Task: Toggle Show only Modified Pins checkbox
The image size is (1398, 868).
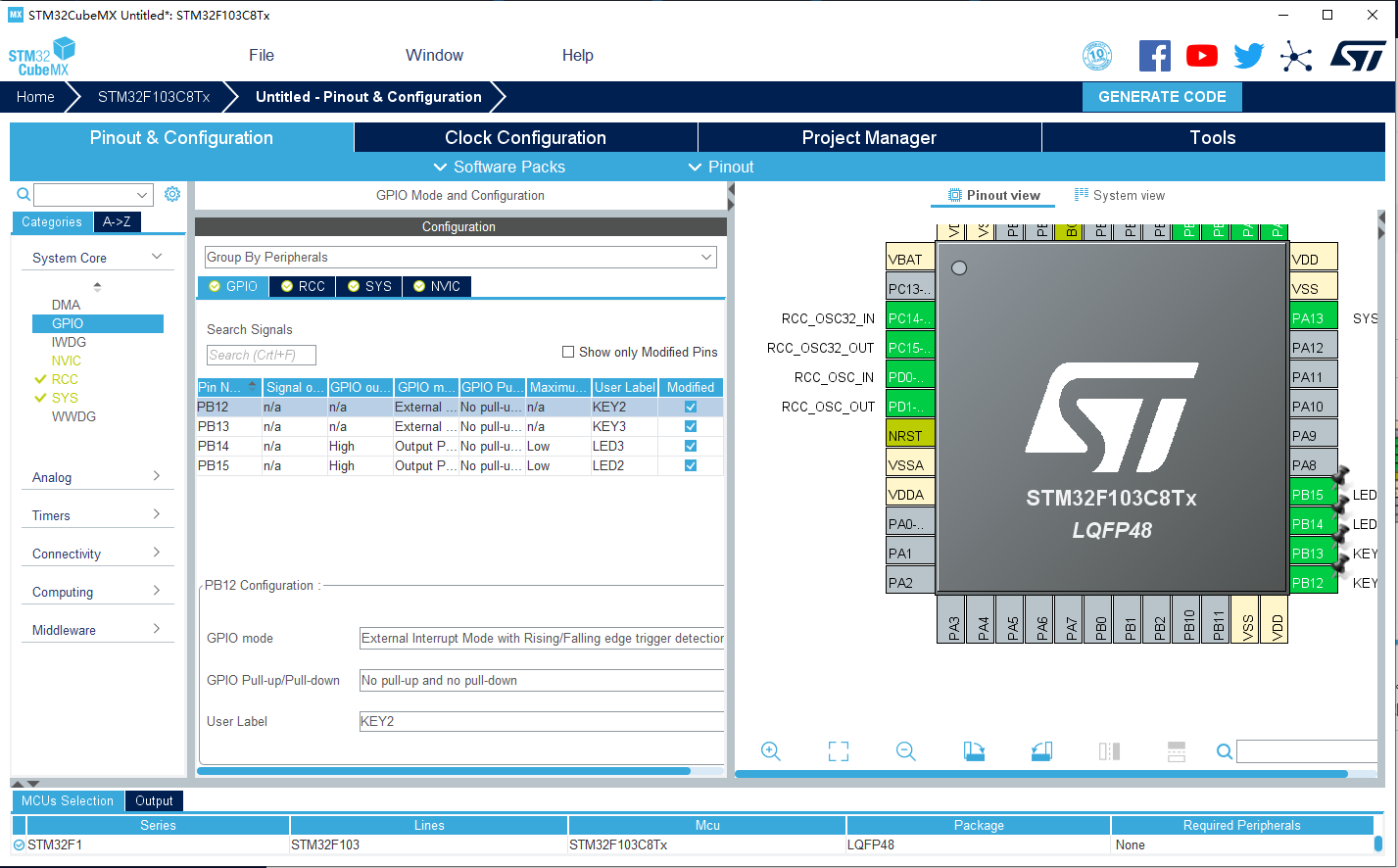Action: (568, 352)
